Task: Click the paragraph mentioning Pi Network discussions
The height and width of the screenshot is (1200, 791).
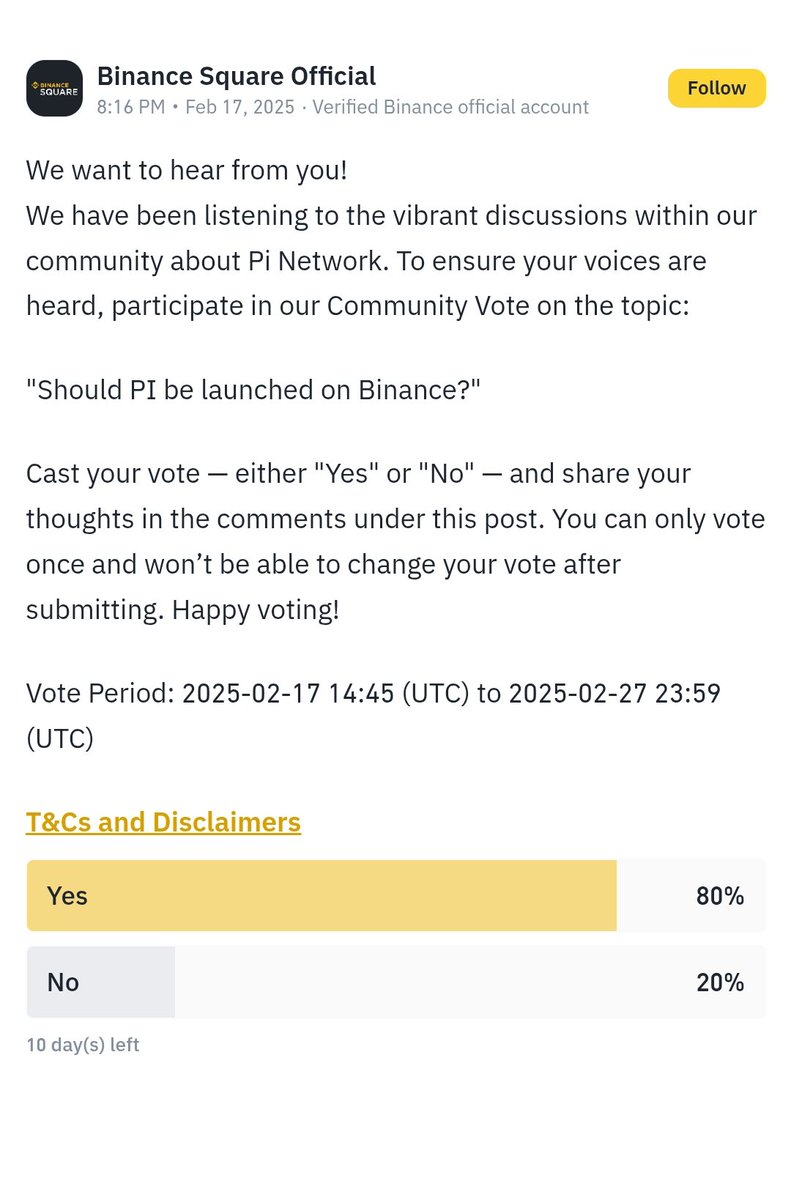Action: coord(392,261)
